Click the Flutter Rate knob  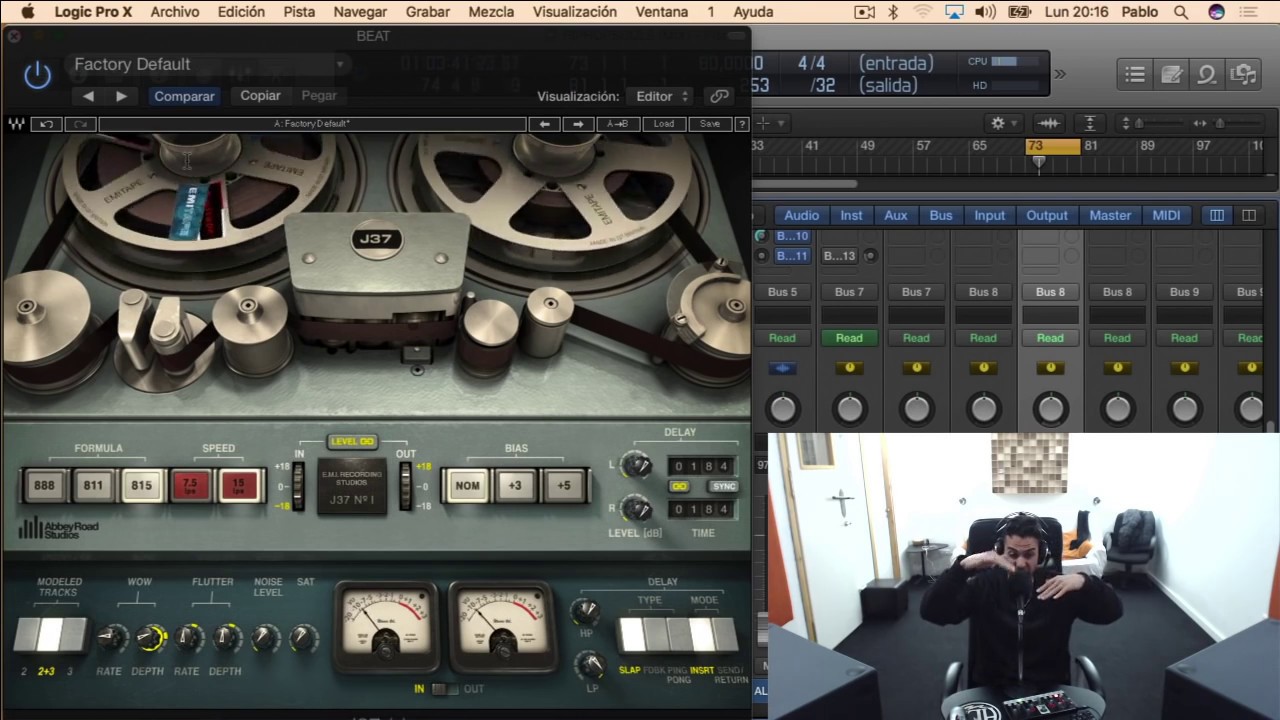(x=188, y=637)
